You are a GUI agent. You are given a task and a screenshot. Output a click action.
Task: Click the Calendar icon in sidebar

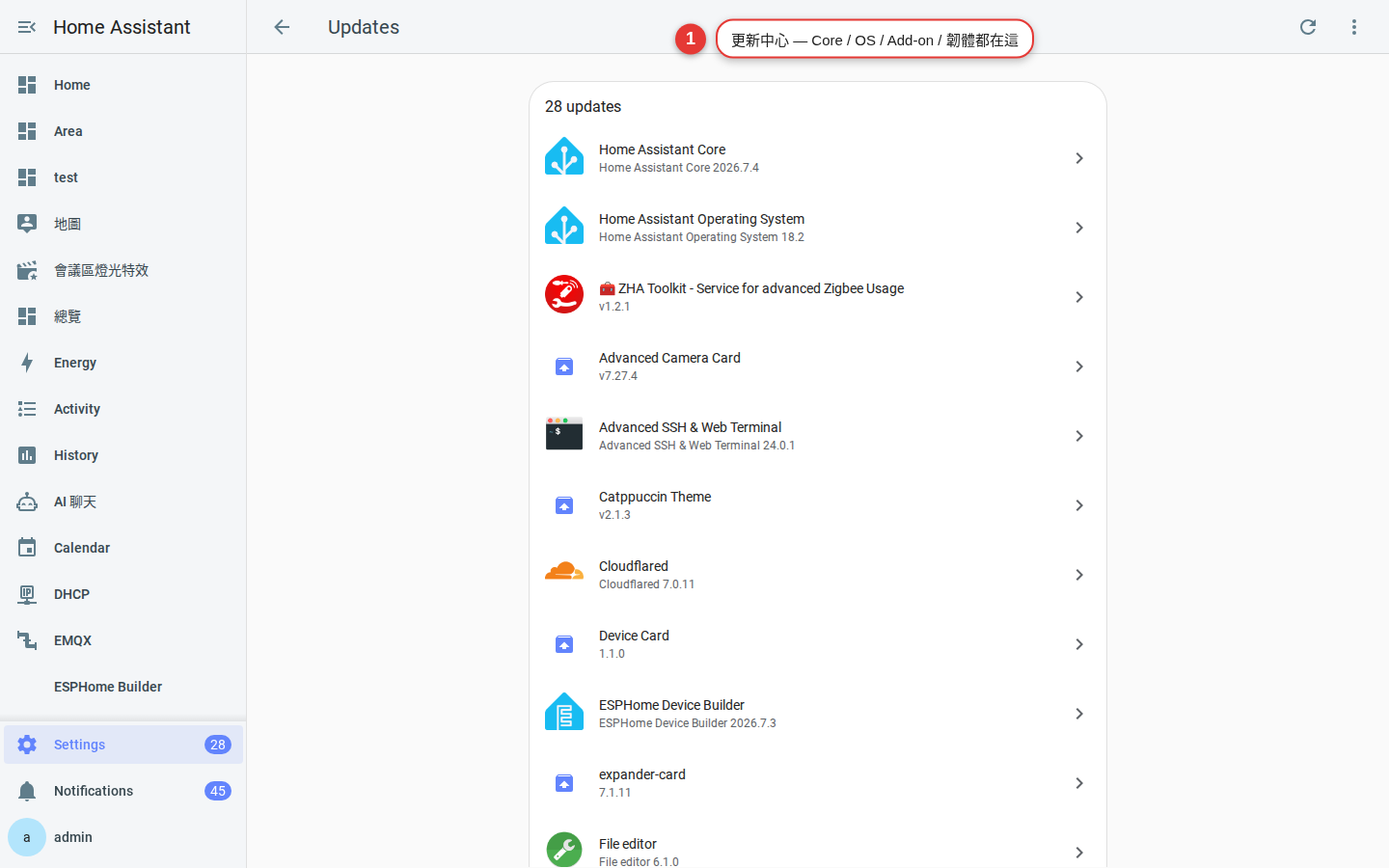(x=27, y=548)
